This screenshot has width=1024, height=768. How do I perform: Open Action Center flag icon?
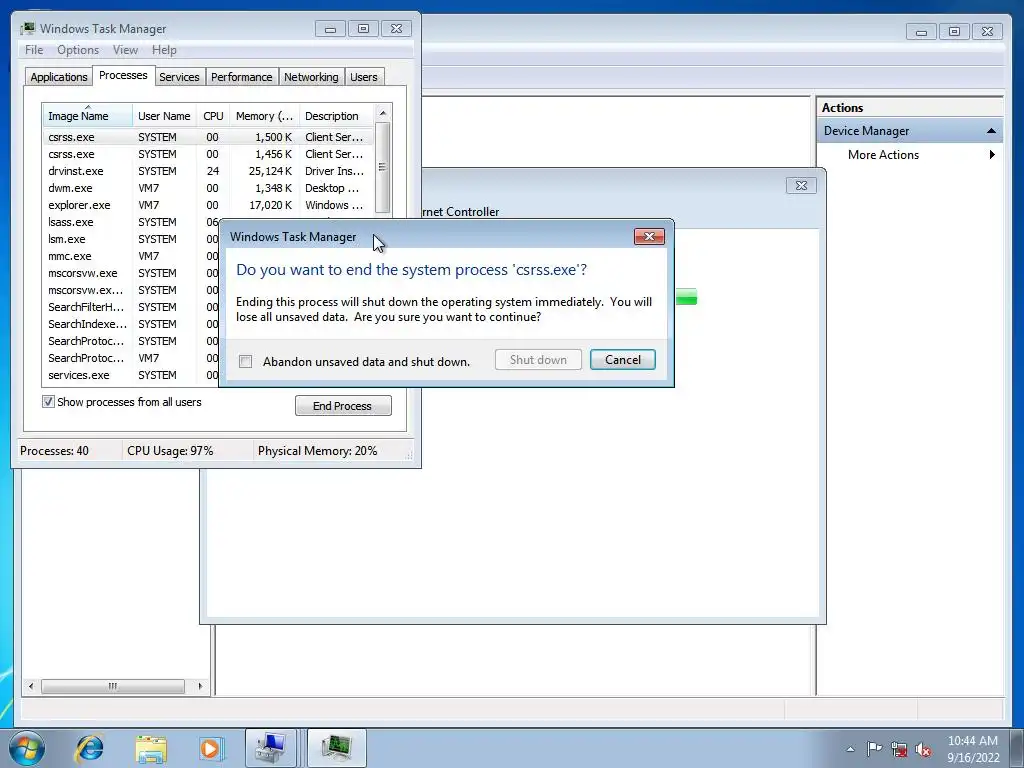click(874, 748)
